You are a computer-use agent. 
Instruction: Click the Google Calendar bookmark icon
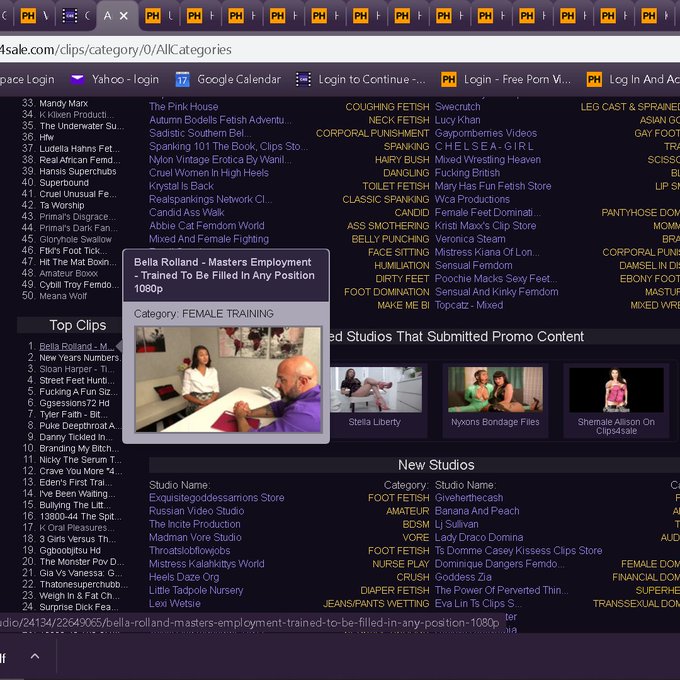point(183,79)
